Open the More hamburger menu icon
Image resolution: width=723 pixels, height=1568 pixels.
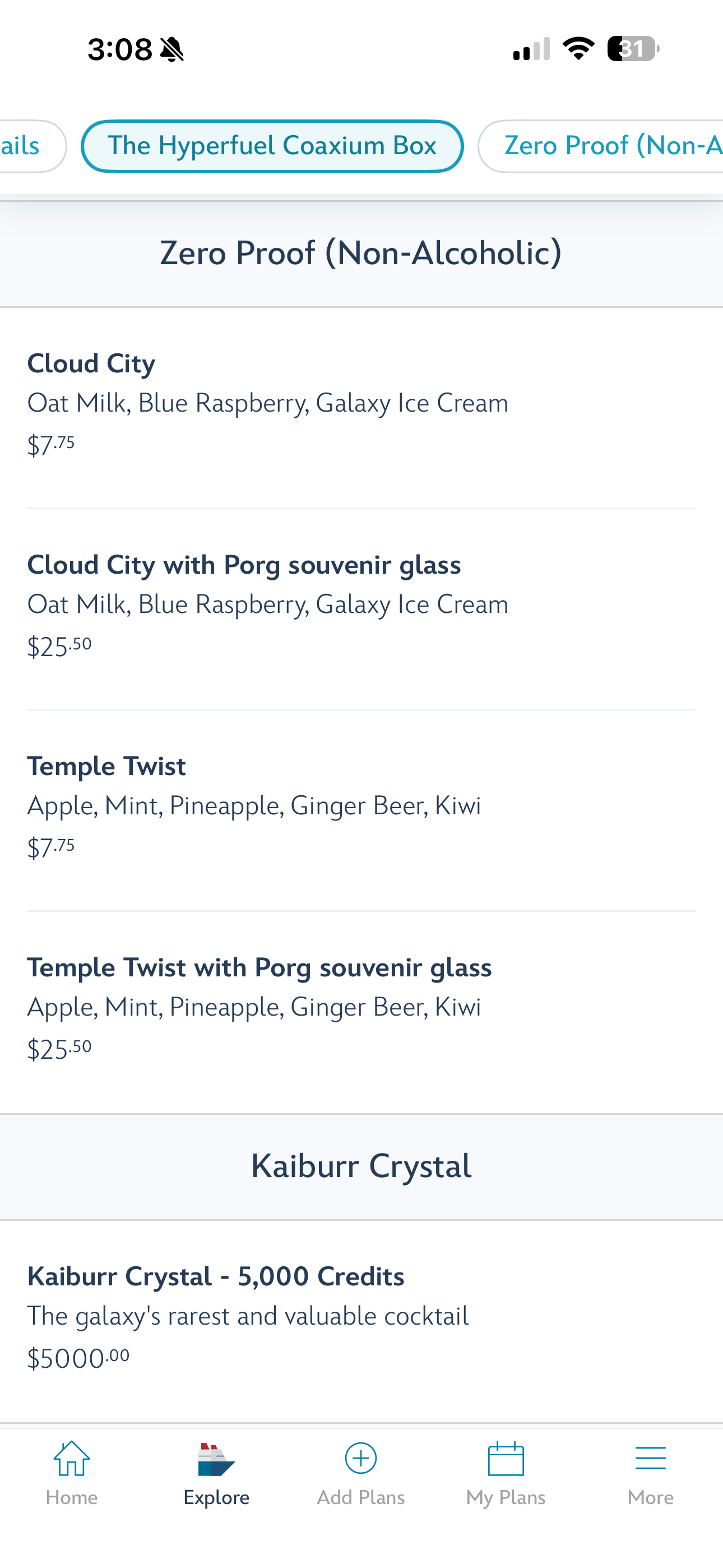650,1459
